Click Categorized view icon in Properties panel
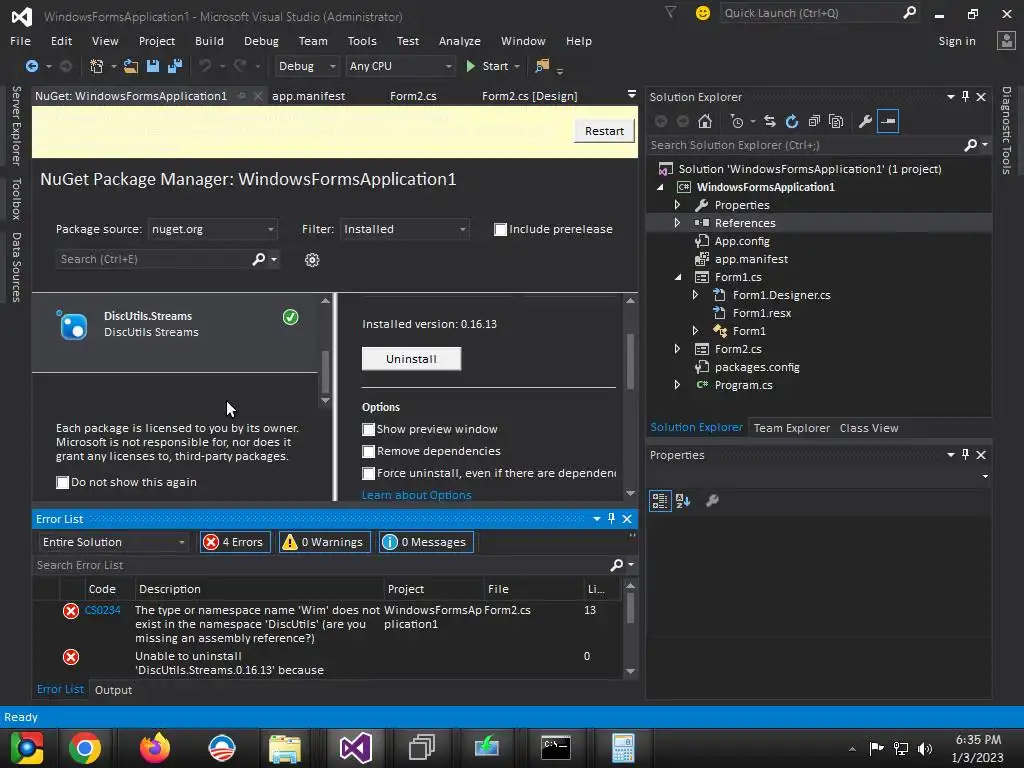 point(660,501)
